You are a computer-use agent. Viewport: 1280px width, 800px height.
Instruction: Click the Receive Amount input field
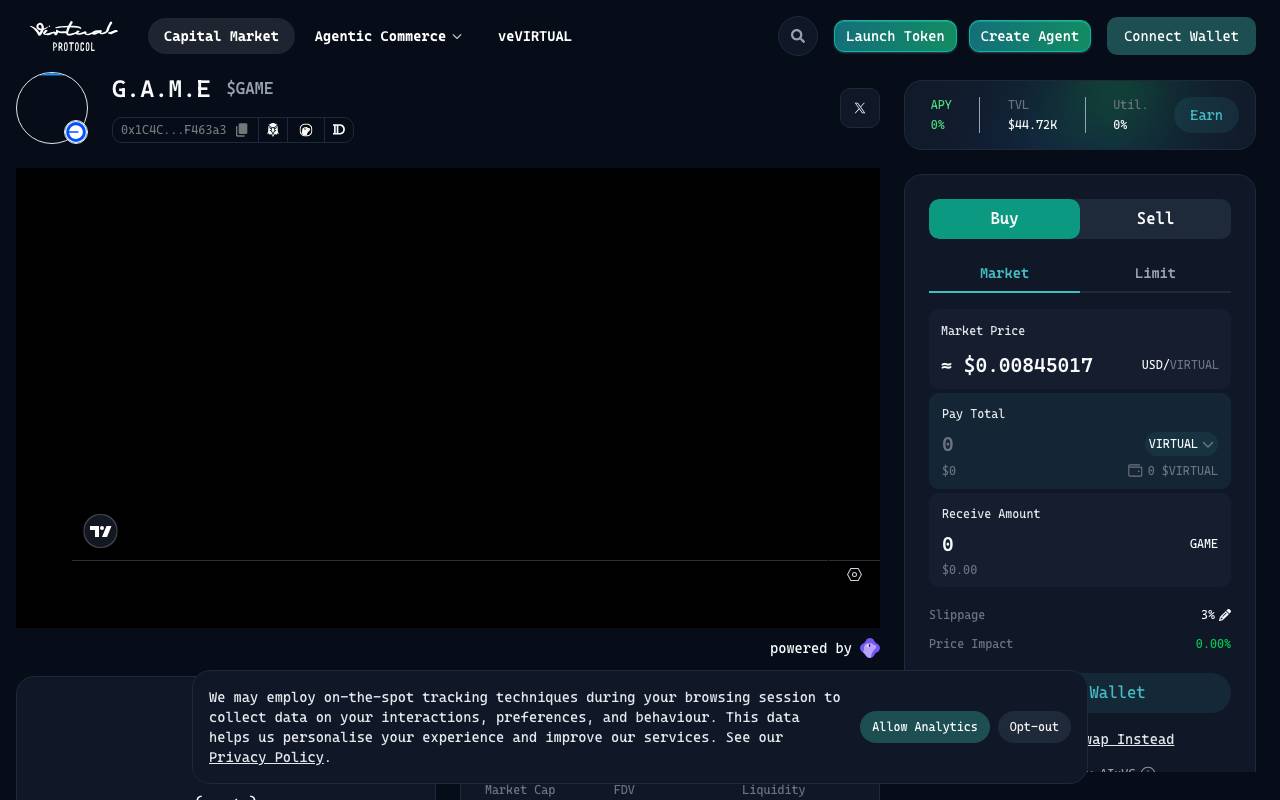1060,544
